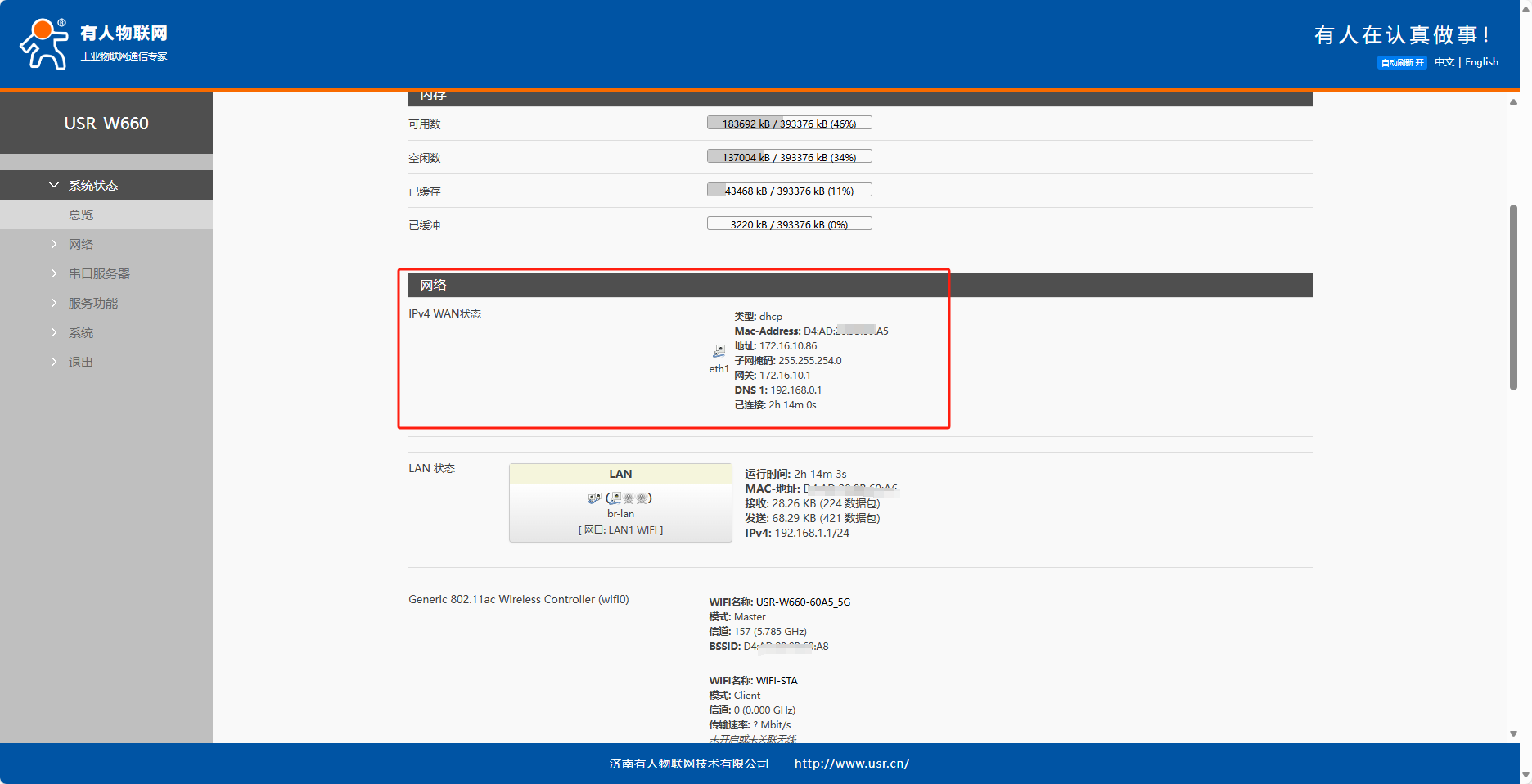Open the 退出 logout menu item
Screen dimensions: 1532x784
point(81,363)
